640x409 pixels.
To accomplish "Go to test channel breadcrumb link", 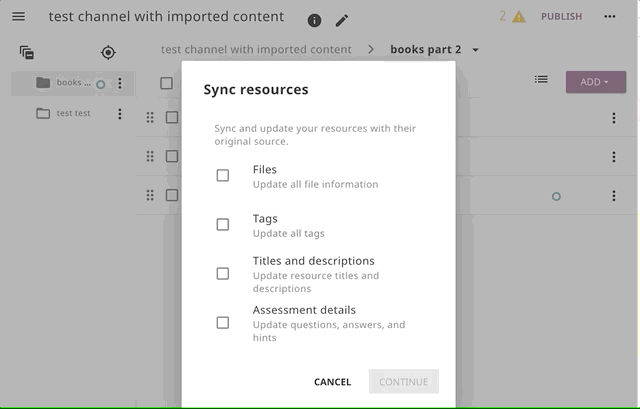I will pyautogui.click(x=256, y=49).
